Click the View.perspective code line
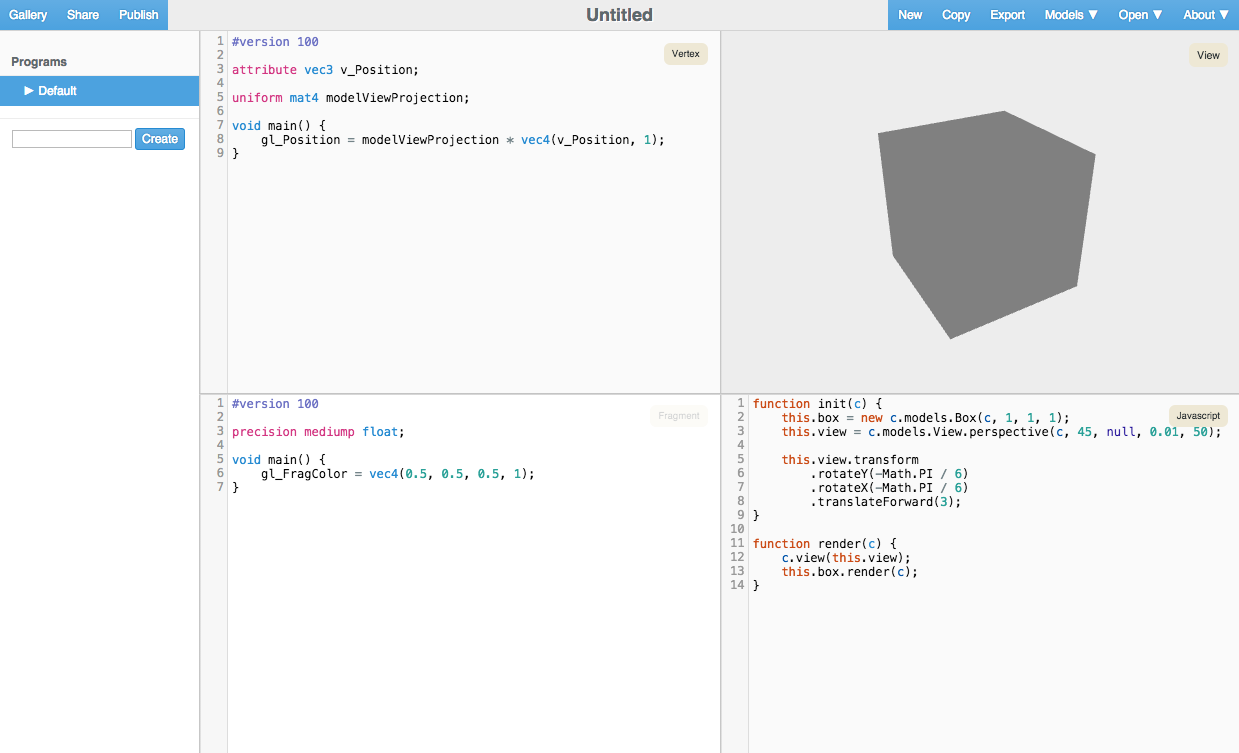Screen dimensions: 1239x753 coord(1002,432)
